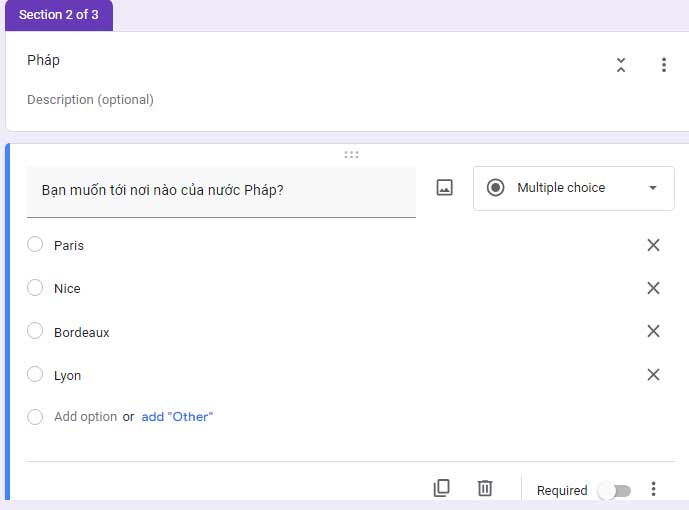Remove the Lyon option
Viewport: 689px width, 510px height.
click(653, 375)
